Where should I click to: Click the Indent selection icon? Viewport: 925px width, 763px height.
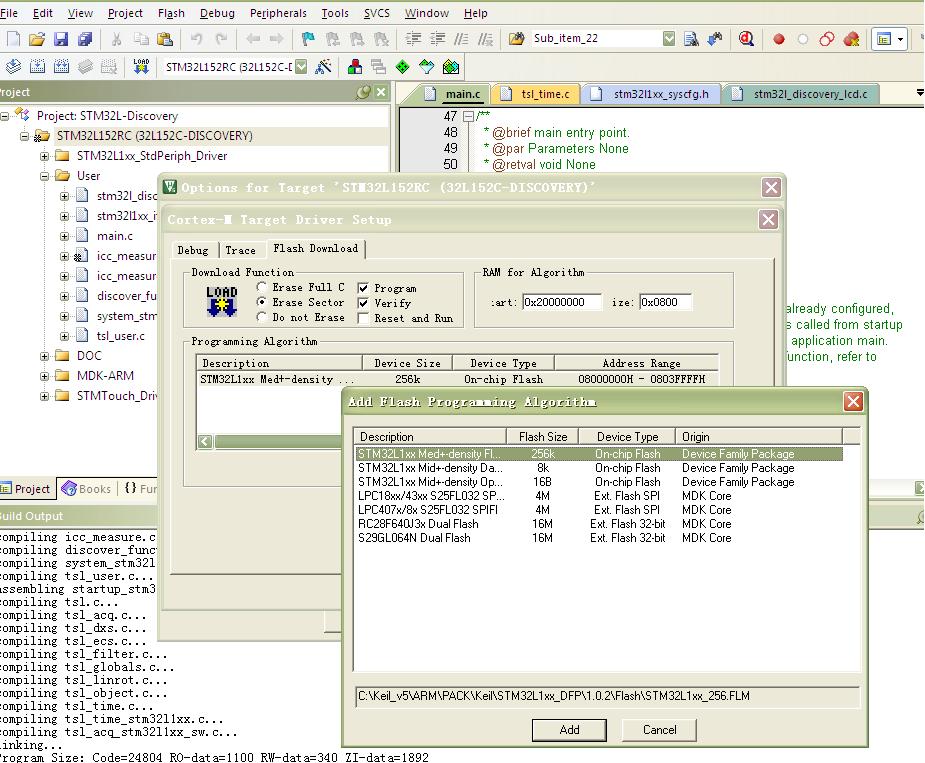pos(414,39)
